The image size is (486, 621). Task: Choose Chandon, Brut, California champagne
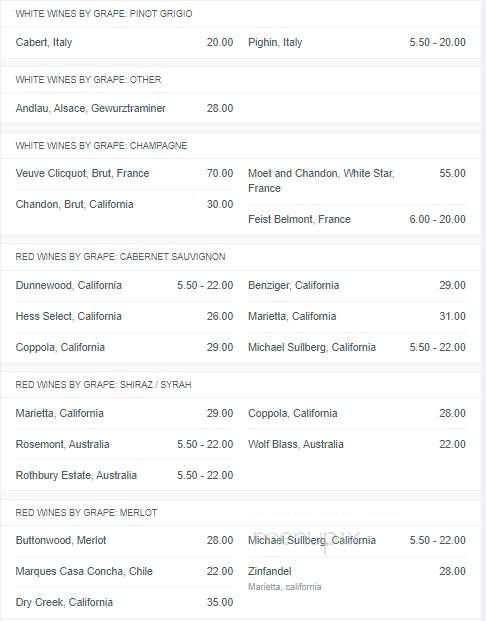pos(124,204)
